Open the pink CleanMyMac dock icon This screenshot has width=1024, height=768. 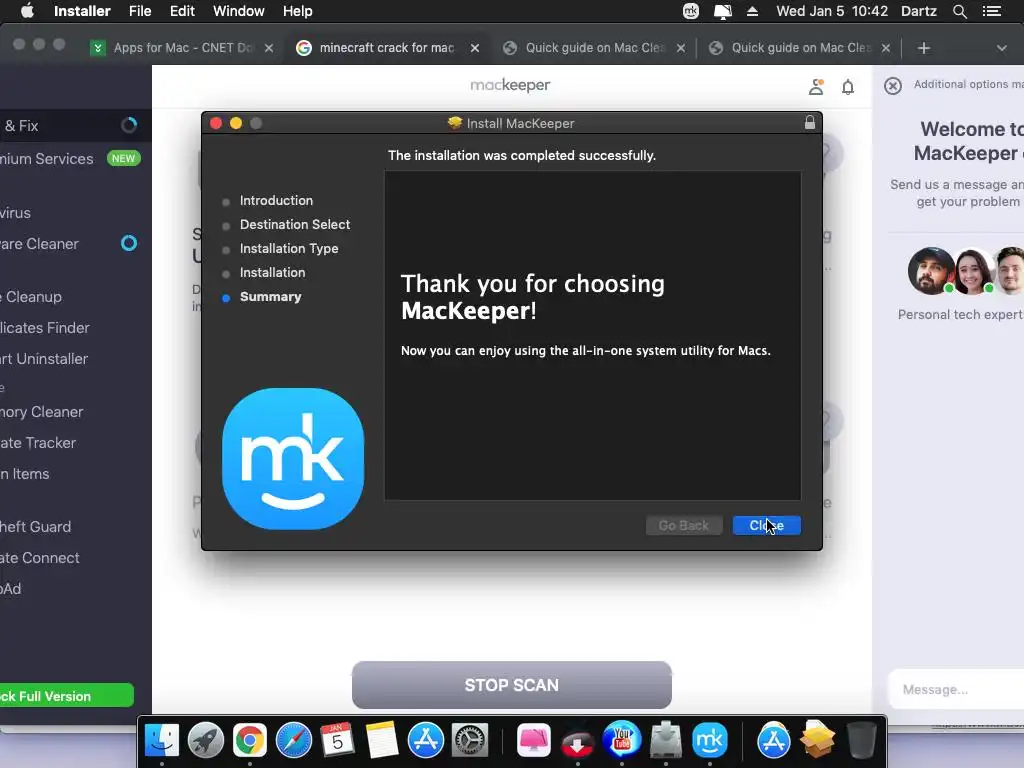tap(534, 741)
